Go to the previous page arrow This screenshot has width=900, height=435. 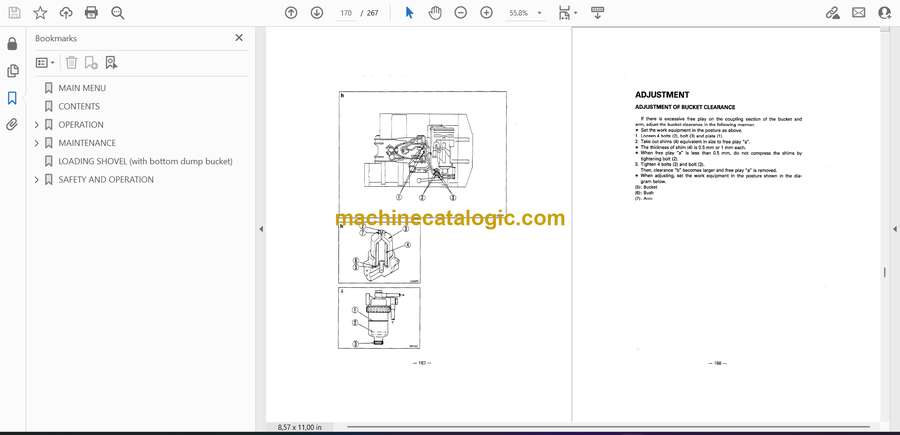coord(291,13)
